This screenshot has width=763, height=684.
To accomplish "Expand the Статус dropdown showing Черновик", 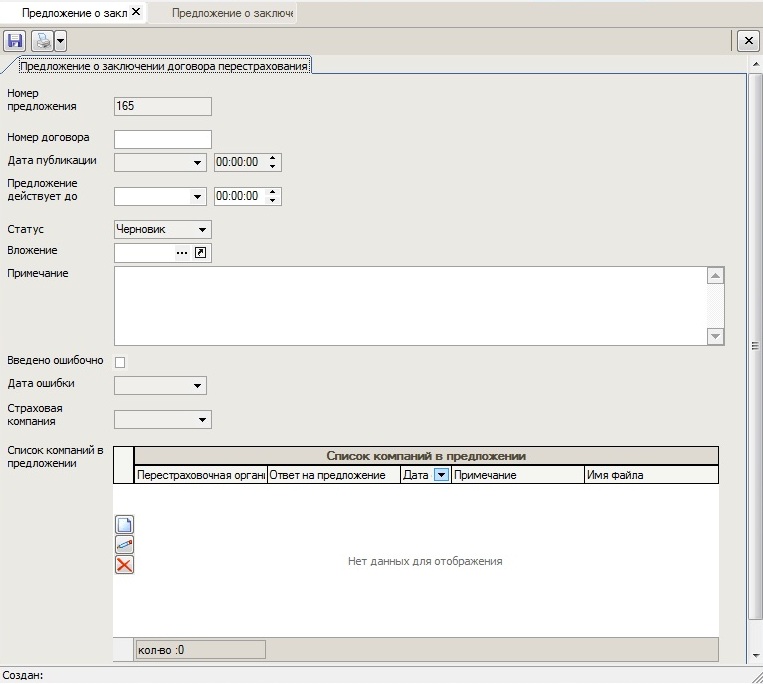I will (202, 230).
